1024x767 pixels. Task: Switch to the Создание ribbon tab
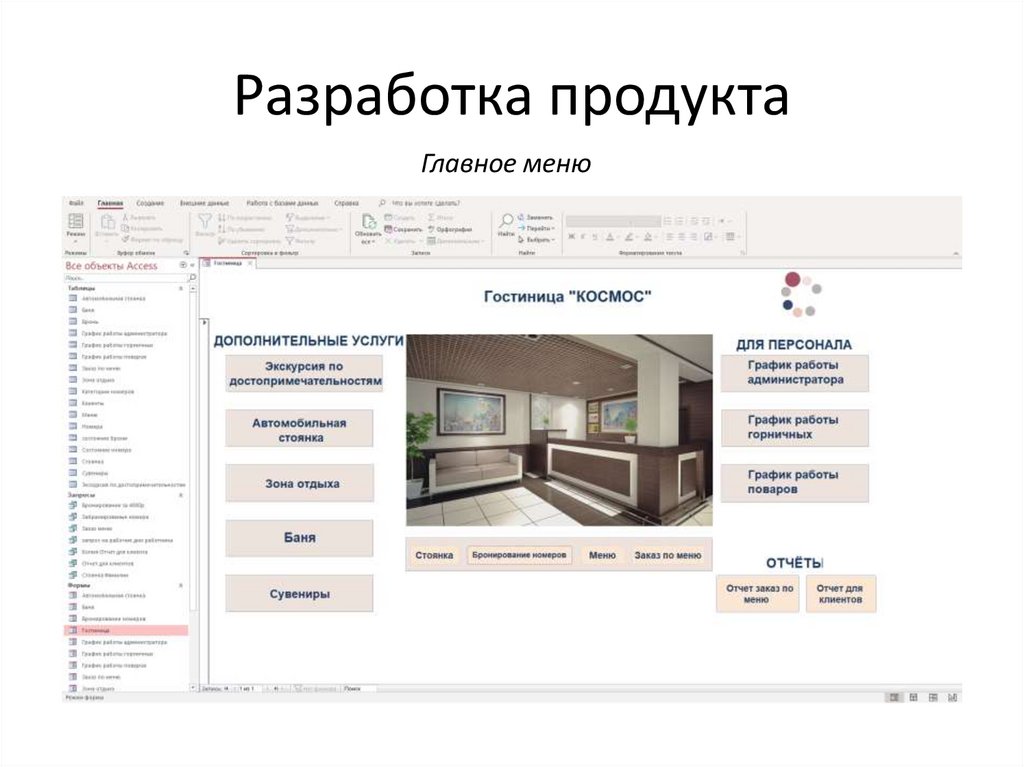(148, 203)
